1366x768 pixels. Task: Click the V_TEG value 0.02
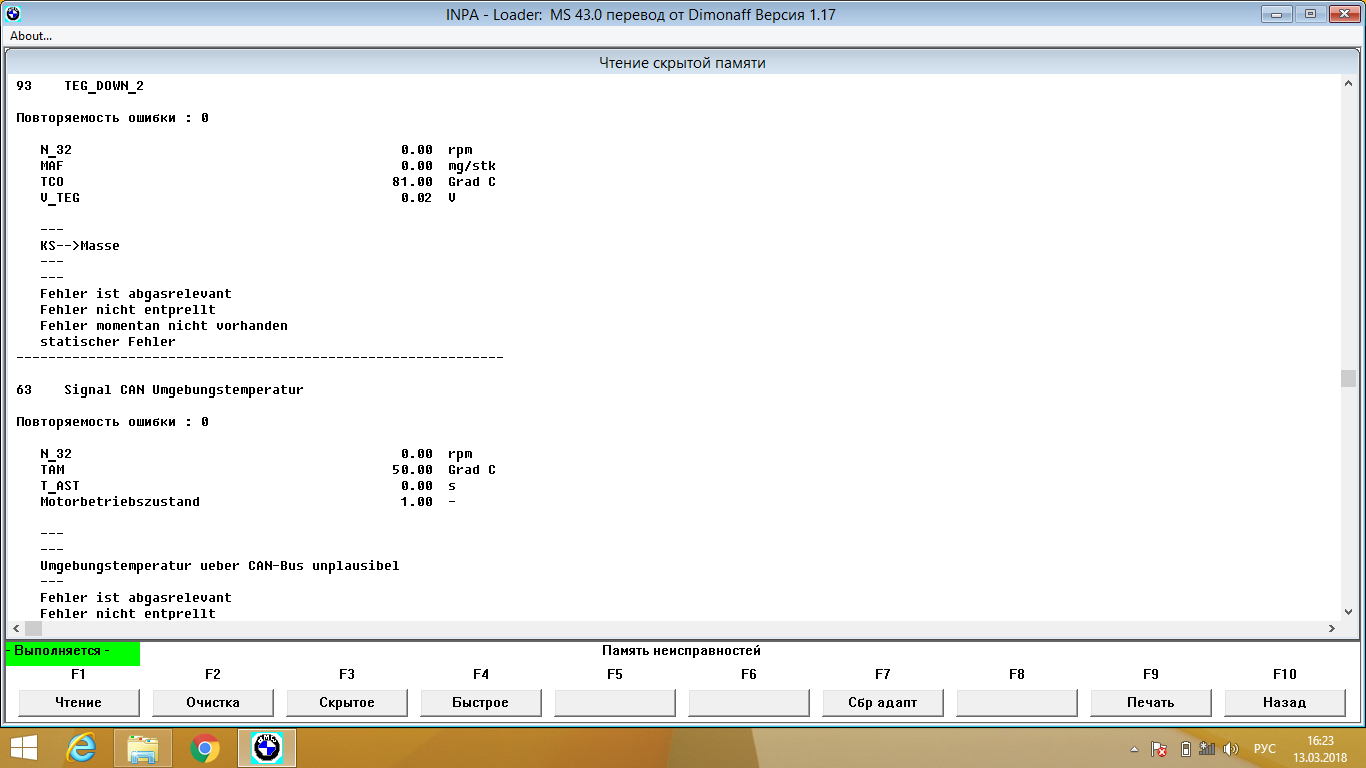point(416,198)
